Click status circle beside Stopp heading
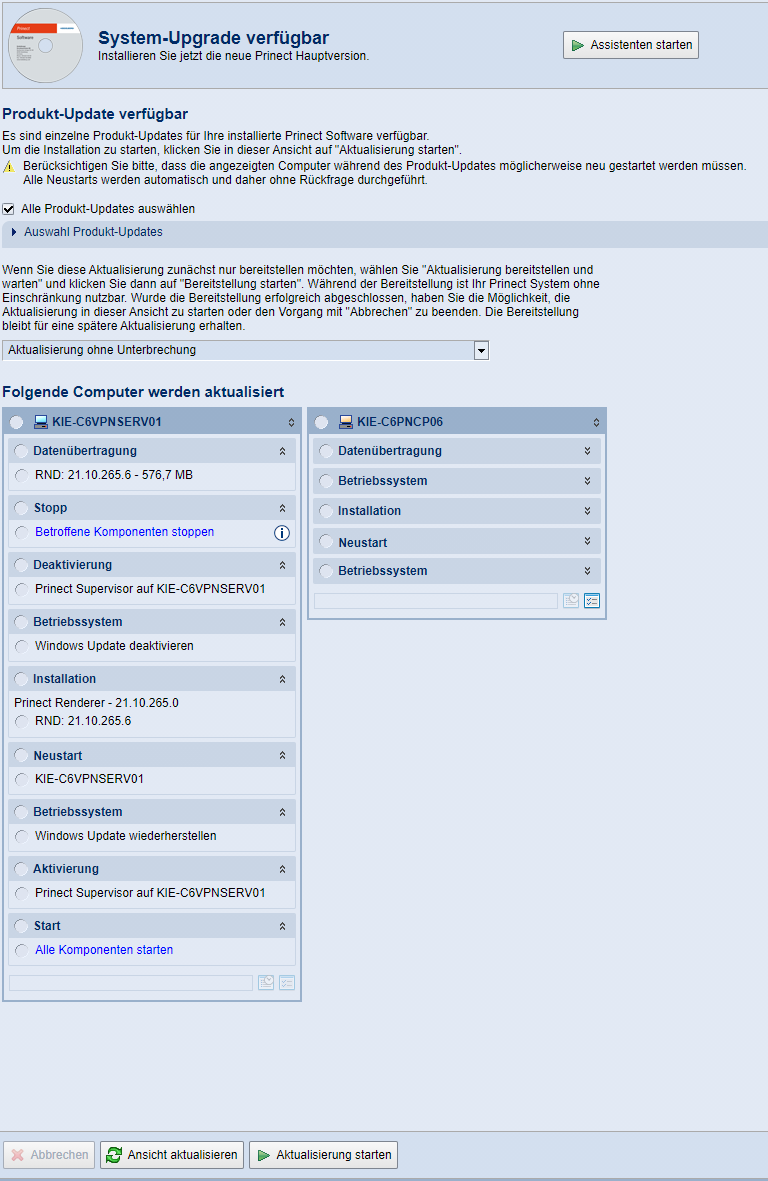 [x=21, y=508]
